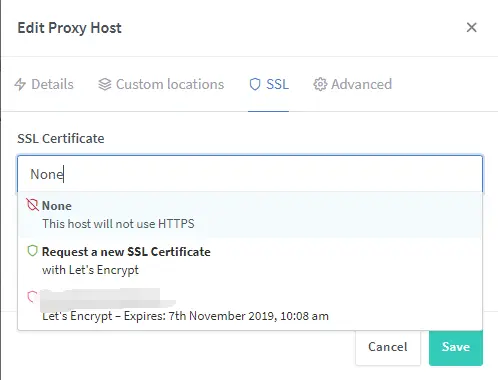This screenshot has width=498, height=380.
Task: Choose the None certificate option
Action: pos(250,214)
